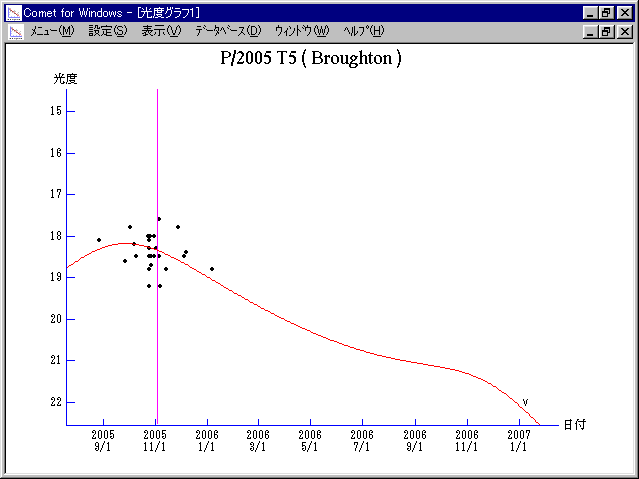This screenshot has height=479, width=639.
Task: Close the Comet for Windows application
Action: click(624, 12)
